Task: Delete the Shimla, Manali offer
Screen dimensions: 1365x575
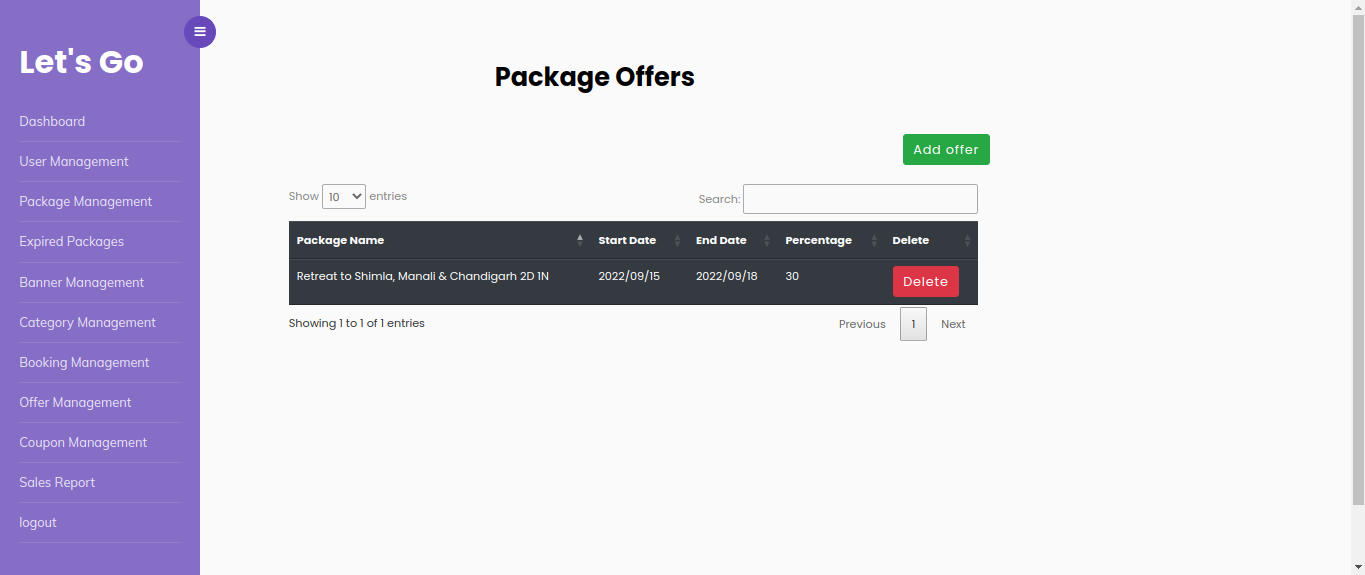Action: [926, 282]
